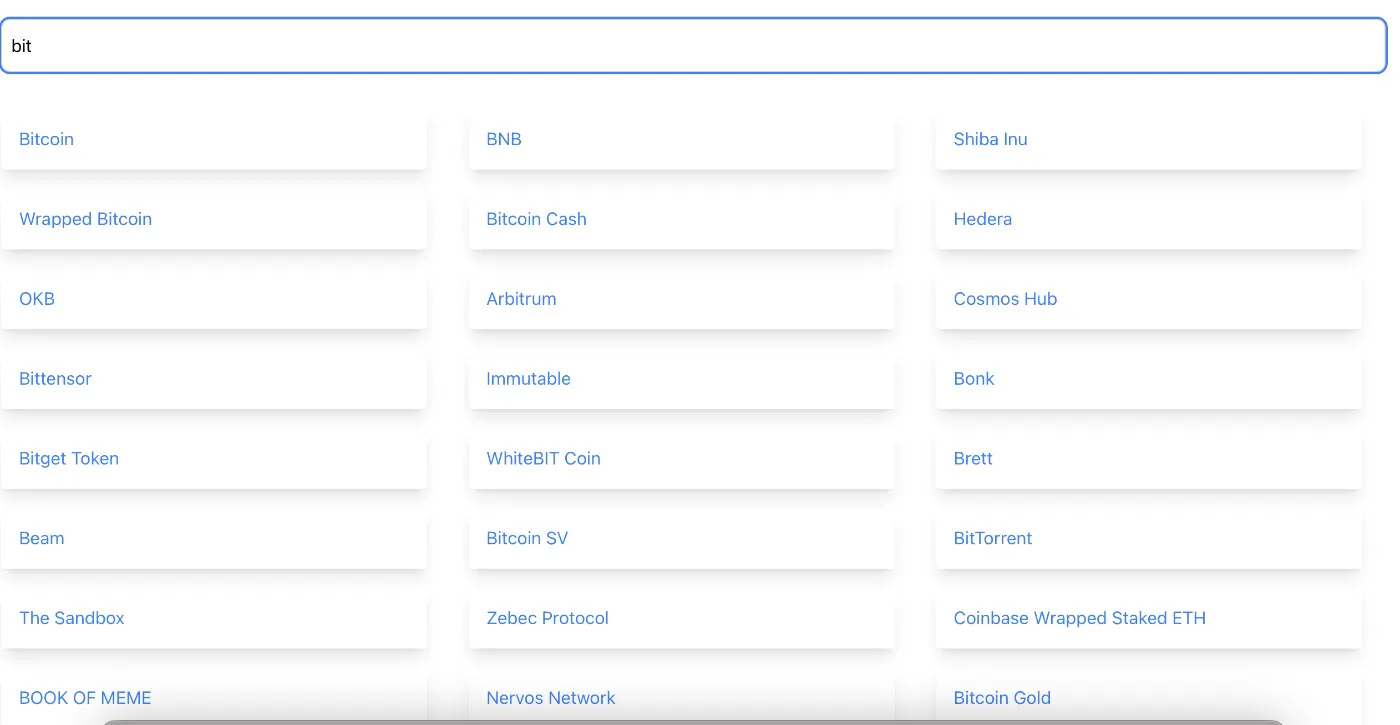Select BNB from the results

(503, 139)
